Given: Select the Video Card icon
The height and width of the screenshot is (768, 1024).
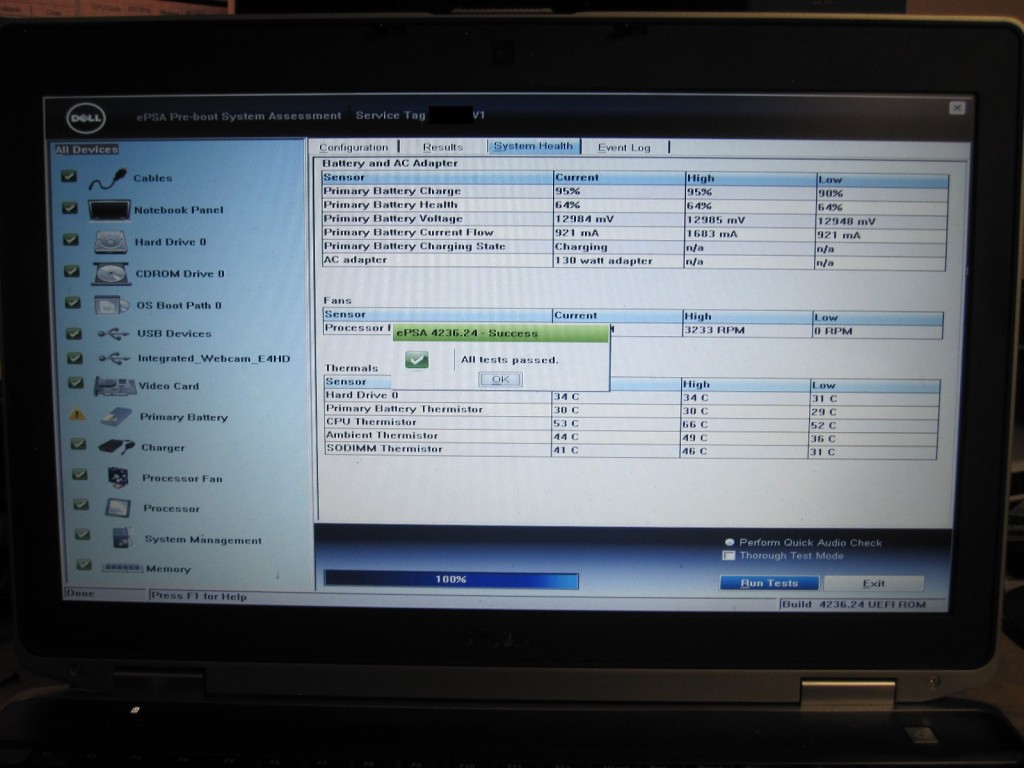Looking at the screenshot, I should [115, 386].
